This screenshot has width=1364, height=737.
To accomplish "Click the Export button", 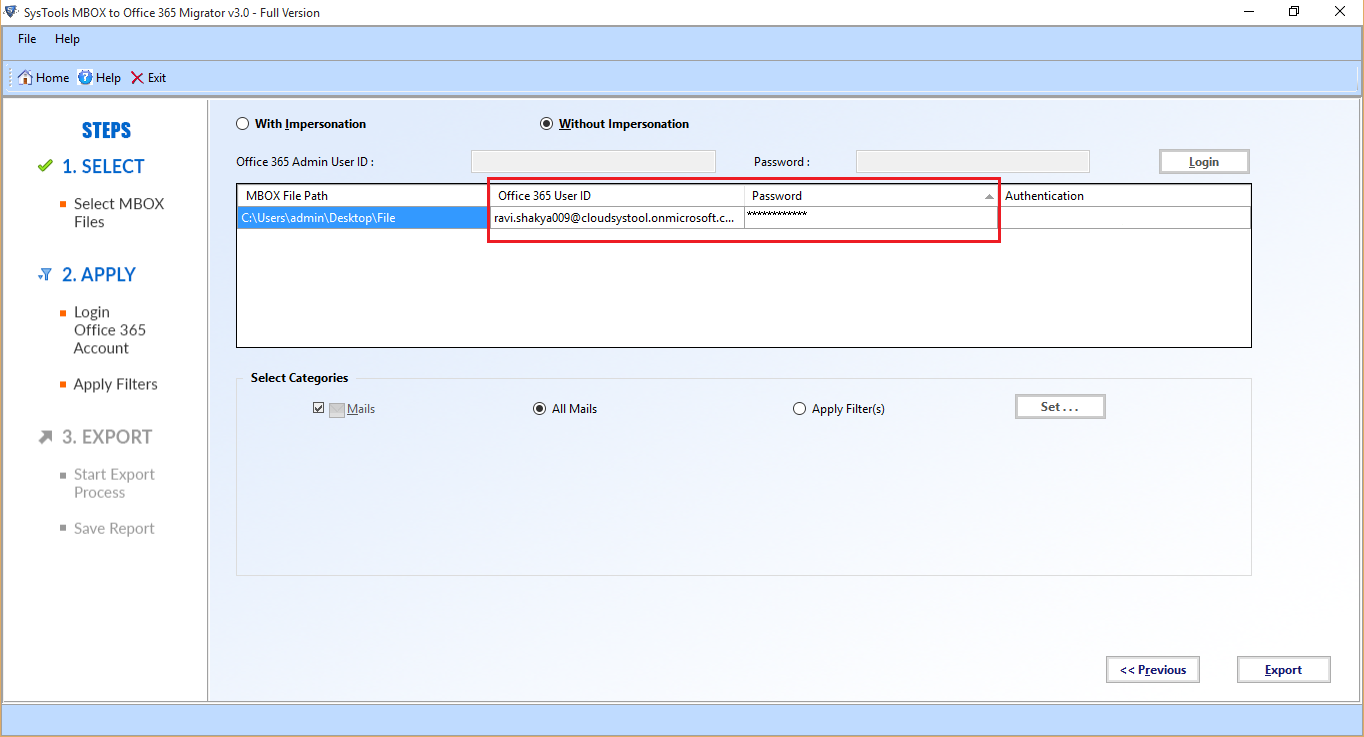I will coord(1283,670).
